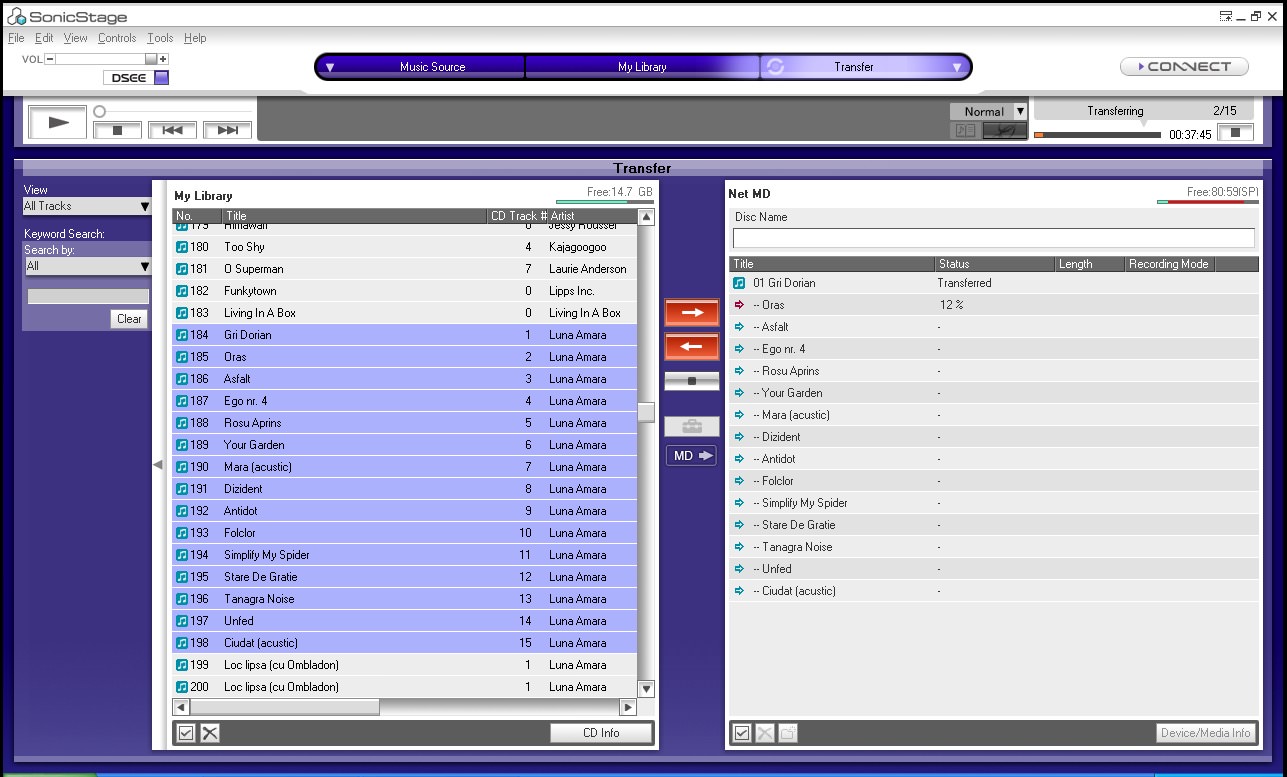The image size is (1287, 777).
Task: Skip to previous track button
Action: (172, 130)
